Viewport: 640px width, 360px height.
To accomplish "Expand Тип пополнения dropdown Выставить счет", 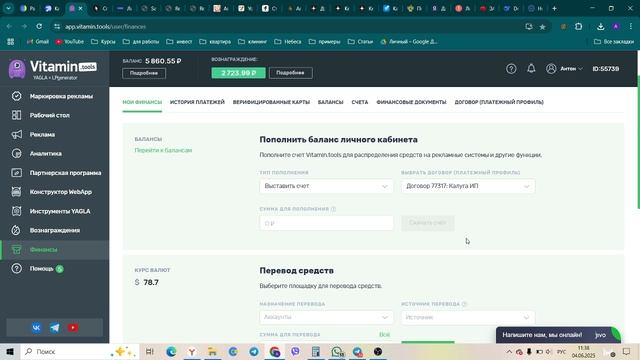I will coord(326,186).
